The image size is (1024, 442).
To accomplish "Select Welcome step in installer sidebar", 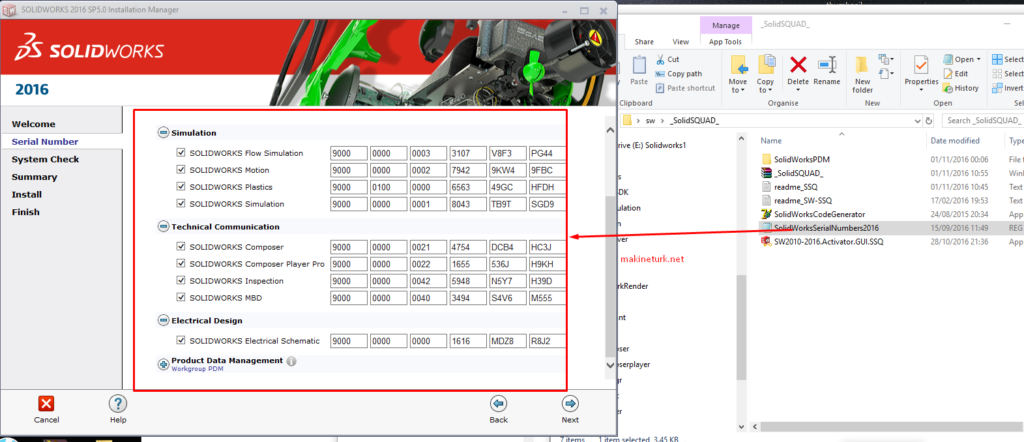I will point(33,124).
